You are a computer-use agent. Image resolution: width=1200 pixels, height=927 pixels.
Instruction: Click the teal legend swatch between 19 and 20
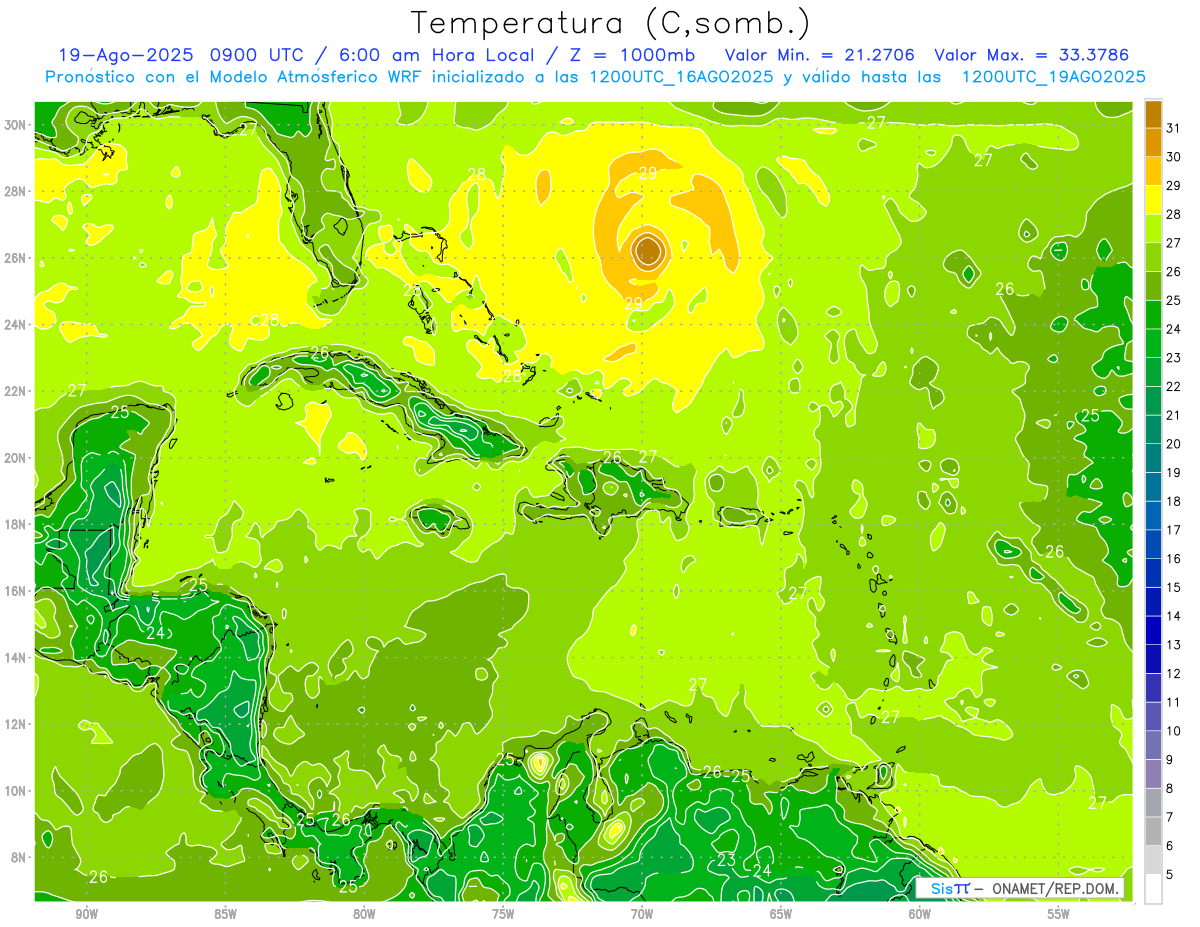pyautogui.click(x=1153, y=459)
